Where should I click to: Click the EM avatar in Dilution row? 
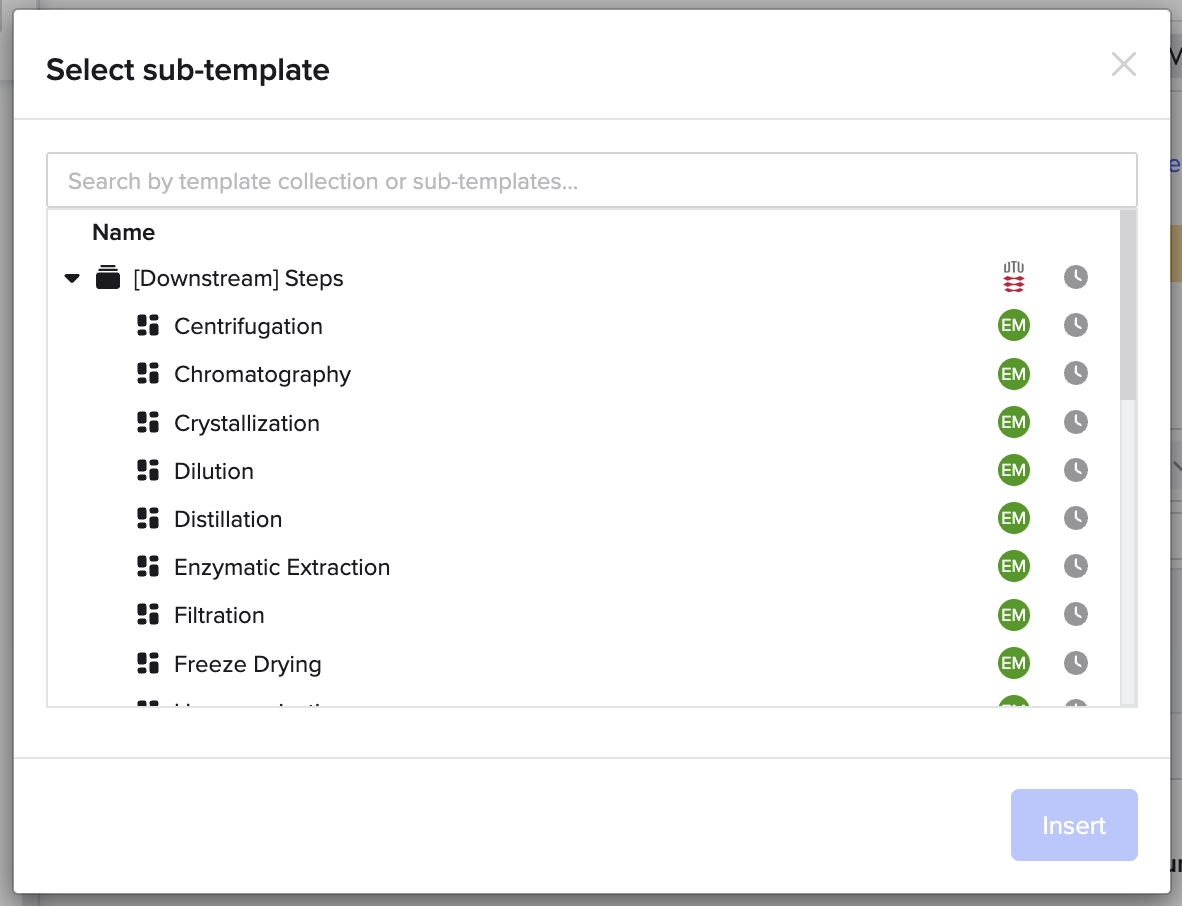(x=1014, y=470)
